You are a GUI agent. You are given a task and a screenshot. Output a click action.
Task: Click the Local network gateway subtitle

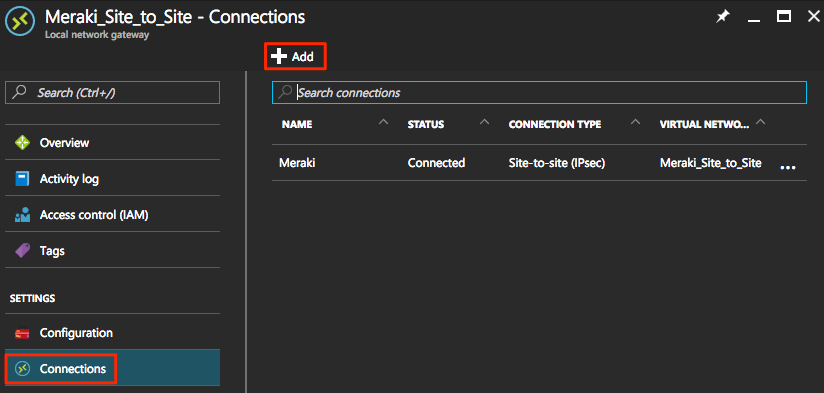tap(97, 35)
